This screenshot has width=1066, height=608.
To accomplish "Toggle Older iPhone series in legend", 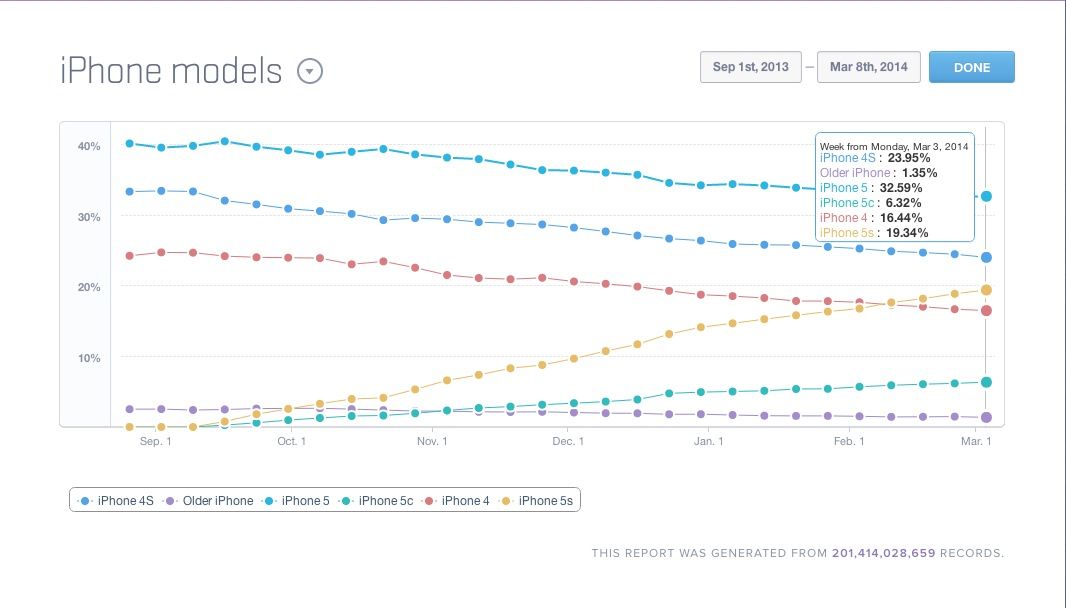I will (x=209, y=500).
